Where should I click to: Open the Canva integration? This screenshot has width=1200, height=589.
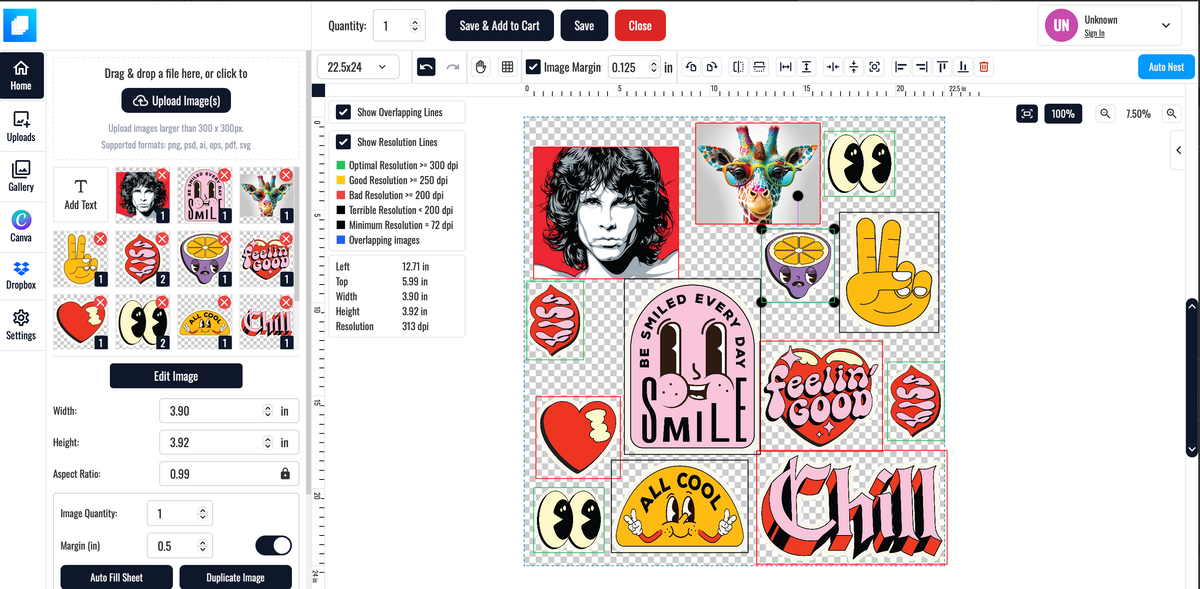(21, 226)
